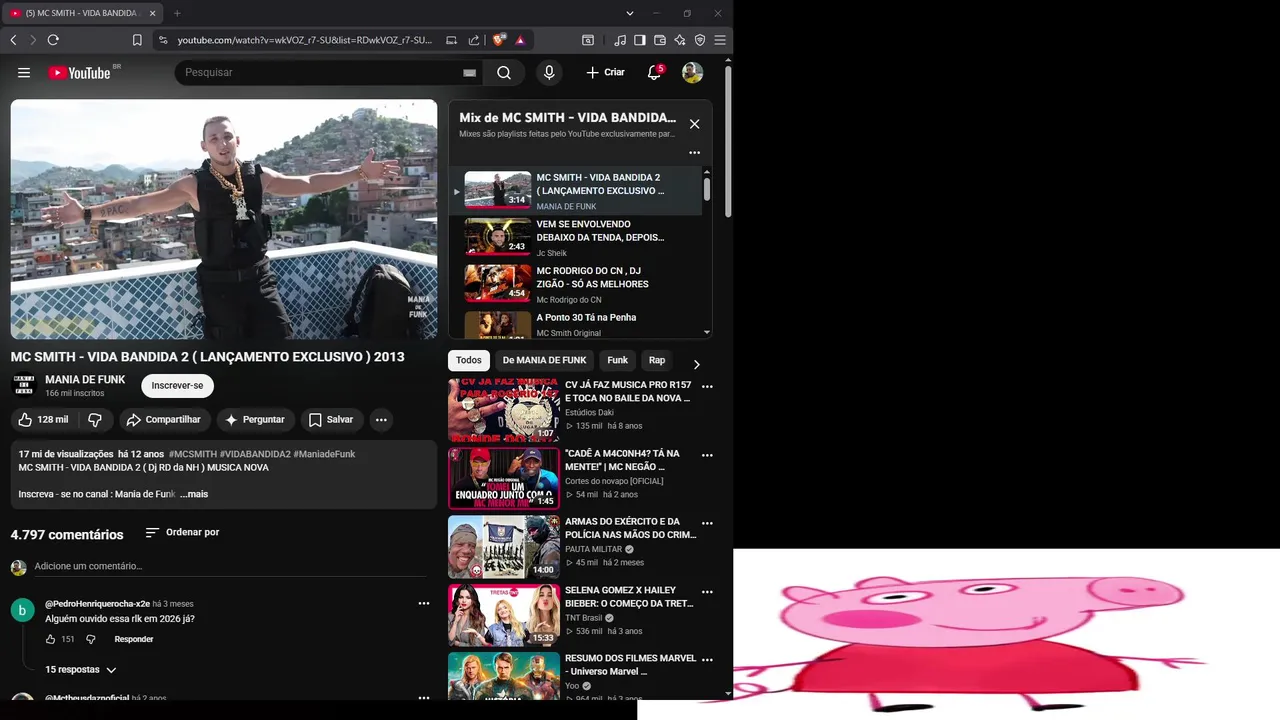The height and width of the screenshot is (720, 1280).
Task: Open Brave Rewards triangle icon
Action: pyautogui.click(x=520, y=40)
